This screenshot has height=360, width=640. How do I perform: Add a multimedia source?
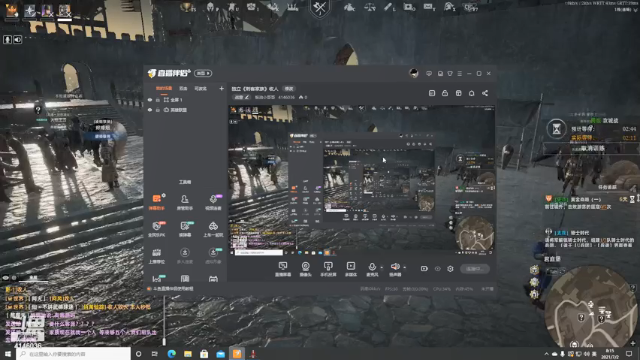click(x=351, y=269)
